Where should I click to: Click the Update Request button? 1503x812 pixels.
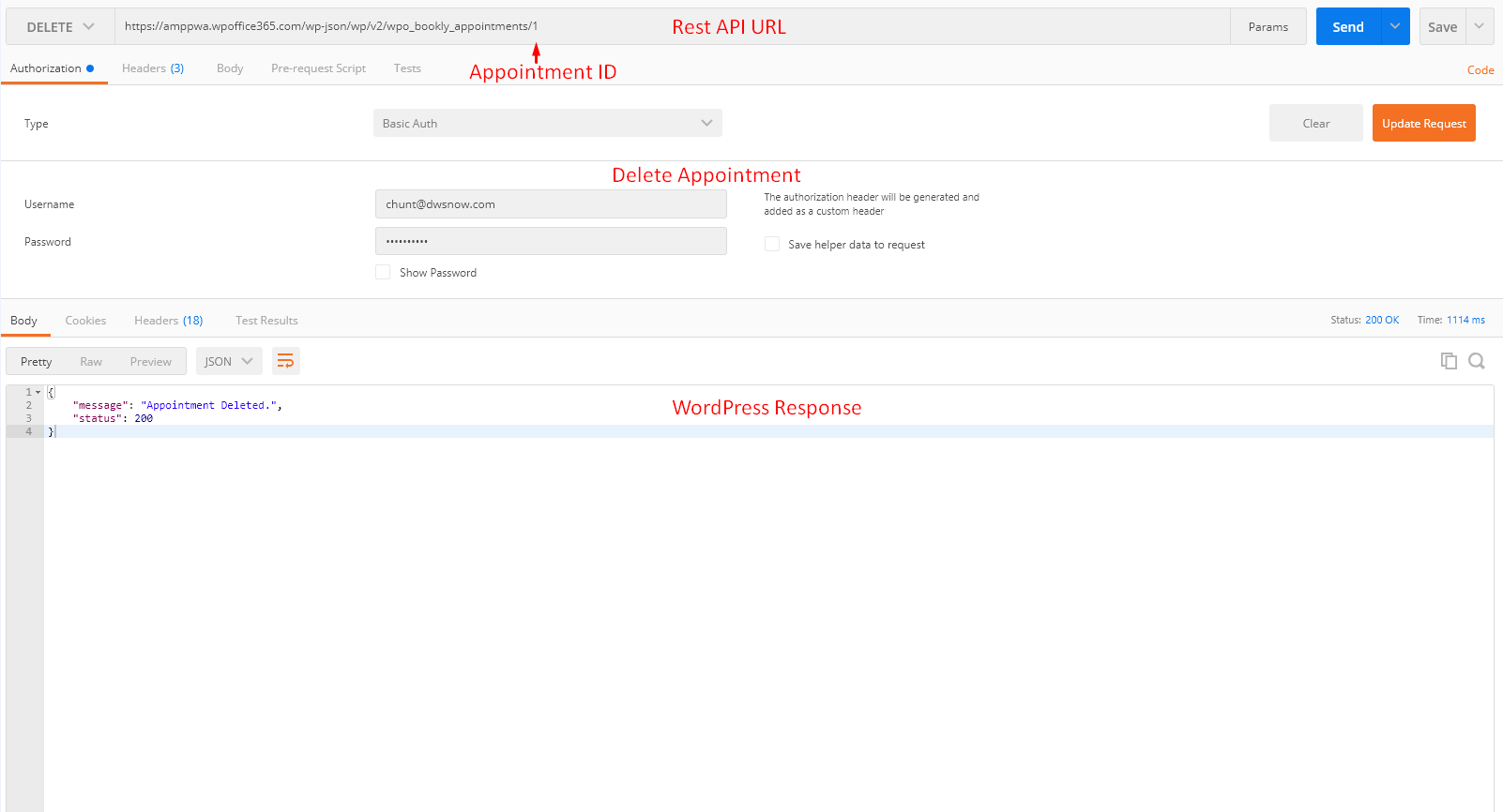tap(1424, 123)
